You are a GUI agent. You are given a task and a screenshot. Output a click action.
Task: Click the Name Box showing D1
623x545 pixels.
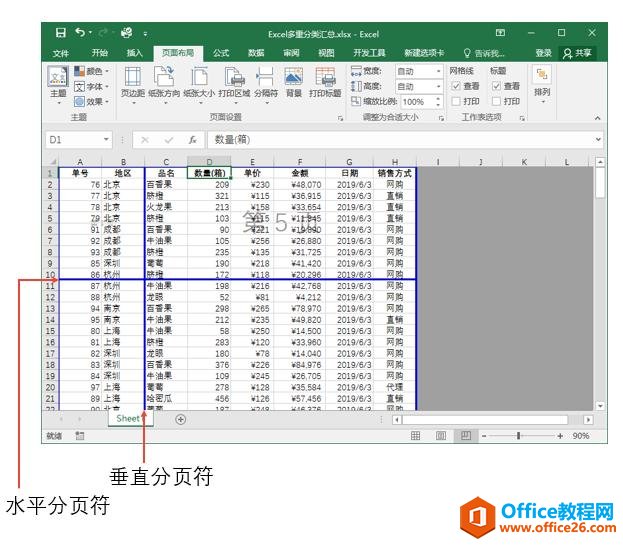79,139
